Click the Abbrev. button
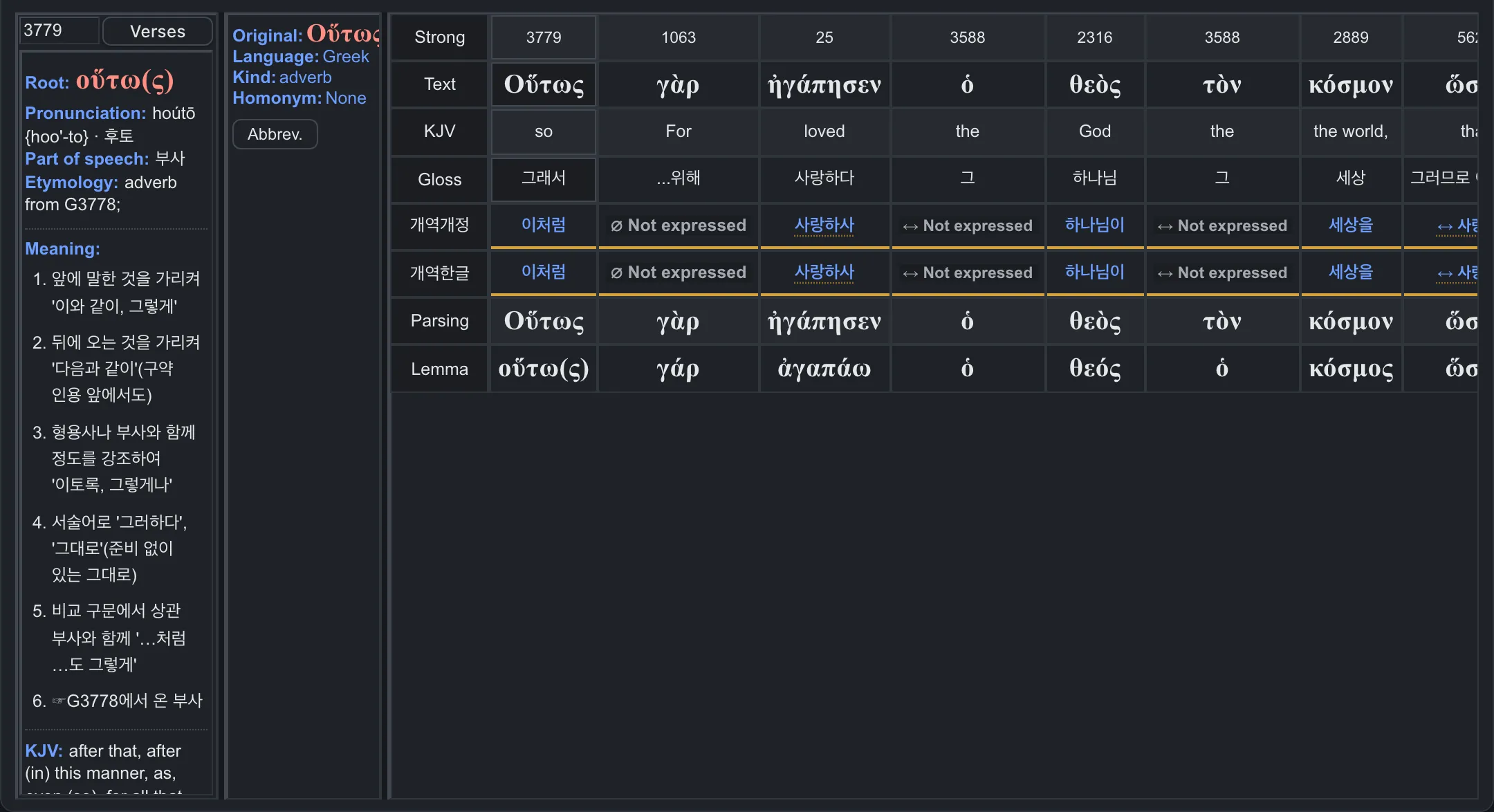This screenshot has height=812, width=1494. tap(275, 134)
